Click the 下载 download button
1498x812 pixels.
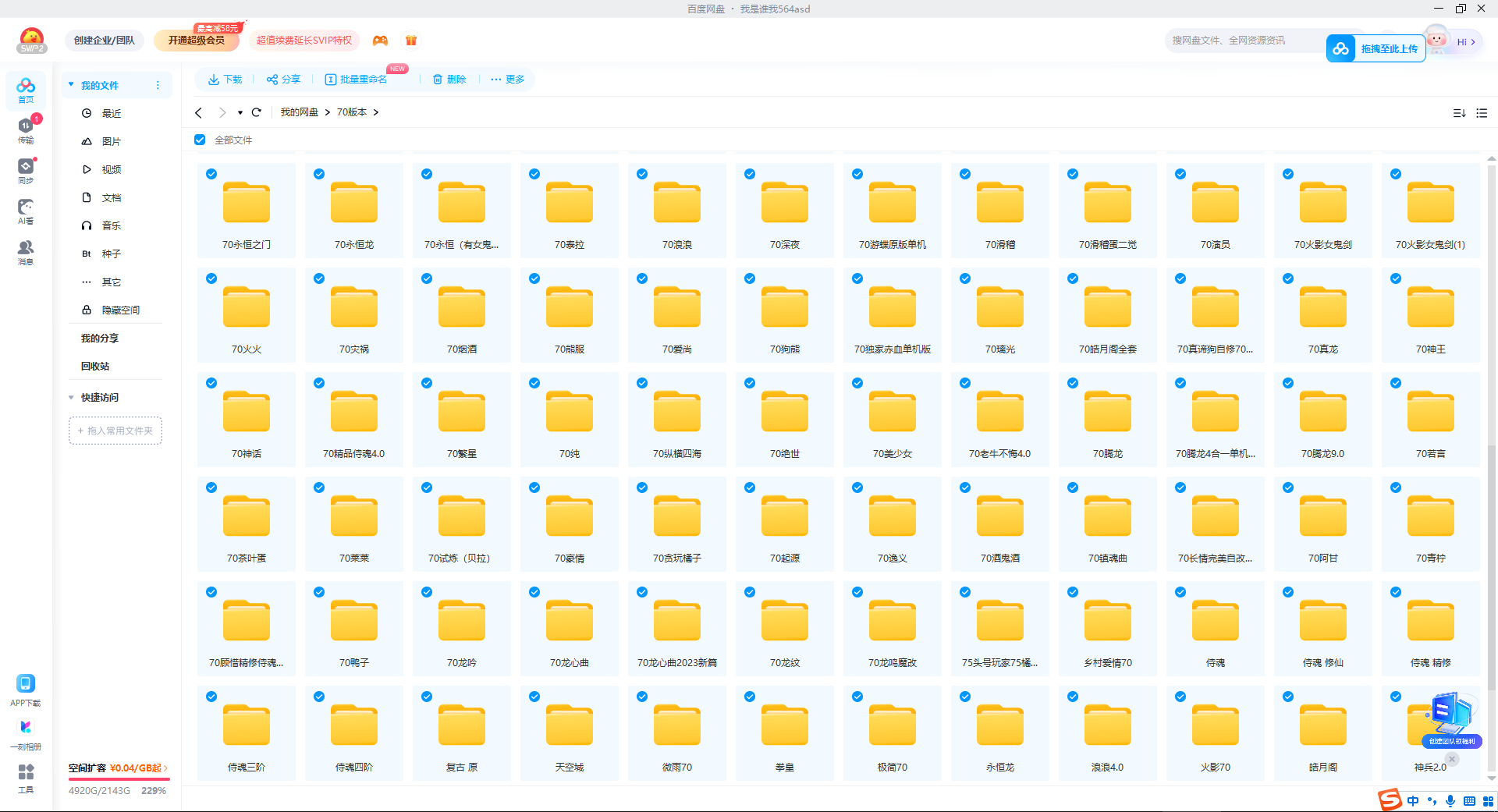[x=225, y=80]
